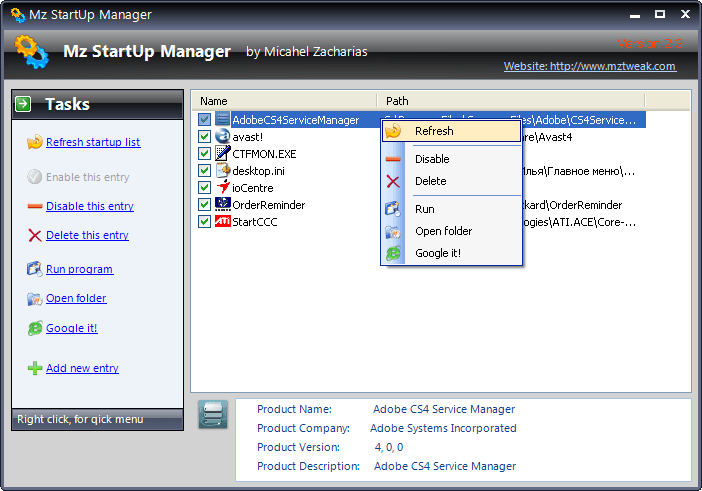Choose Disable from the context menu
Viewport: 702px width, 491px height.
pos(451,159)
